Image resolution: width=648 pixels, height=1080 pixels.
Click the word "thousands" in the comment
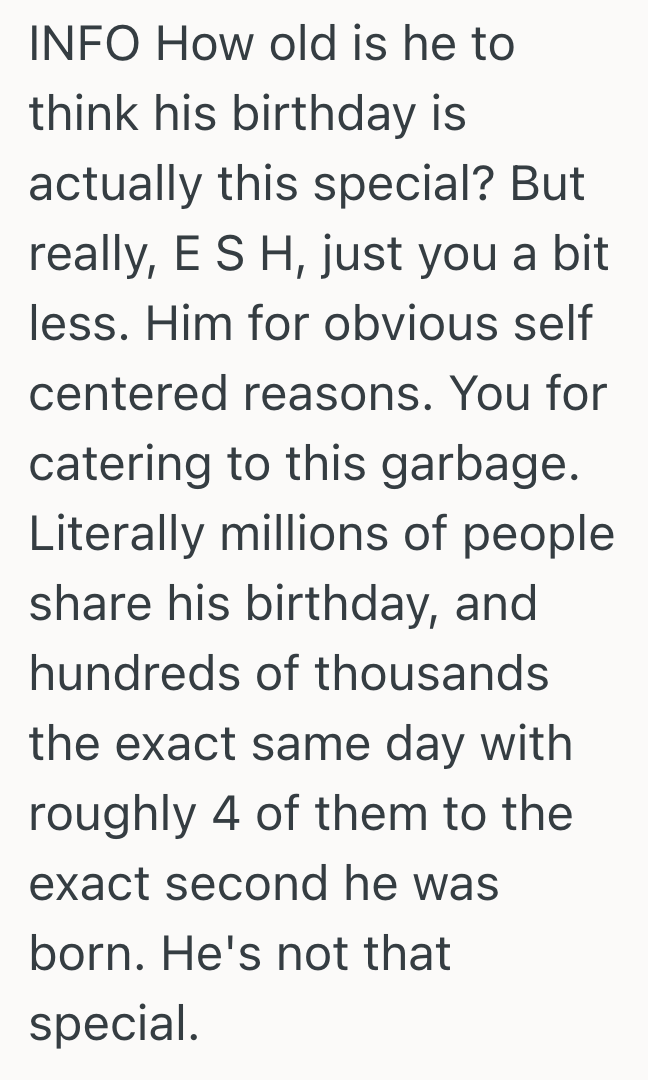(x=432, y=675)
